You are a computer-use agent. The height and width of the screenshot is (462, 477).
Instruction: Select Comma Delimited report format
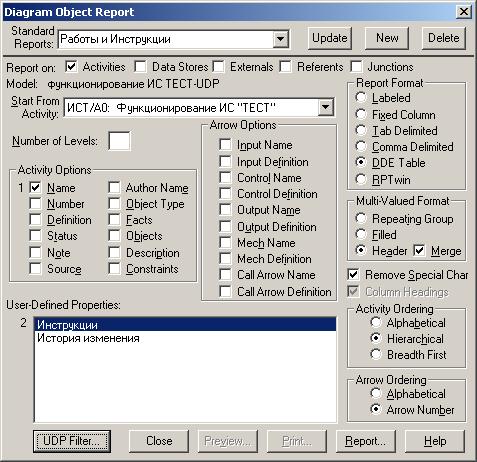tap(361, 146)
